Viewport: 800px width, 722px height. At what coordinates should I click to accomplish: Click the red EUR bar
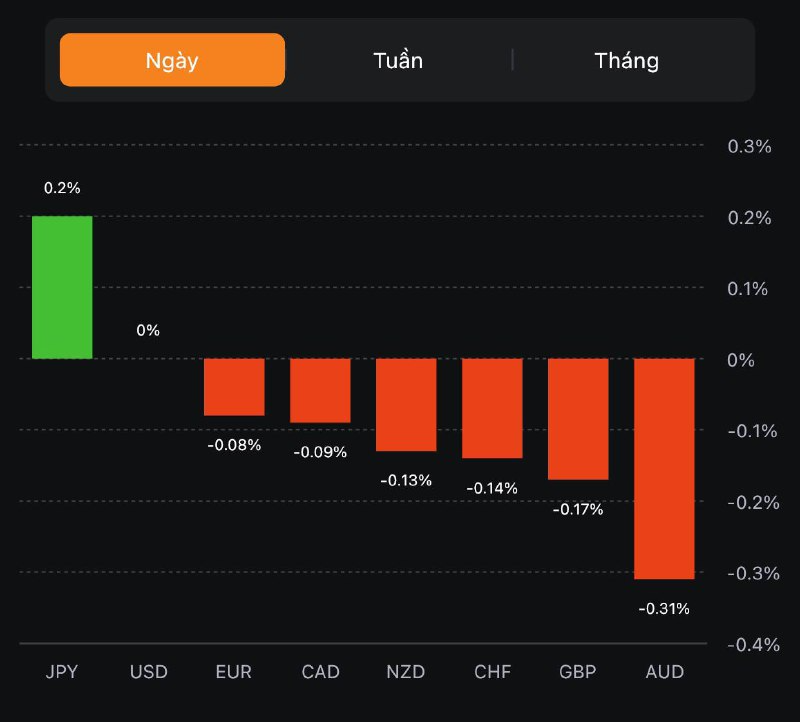pyautogui.click(x=234, y=387)
